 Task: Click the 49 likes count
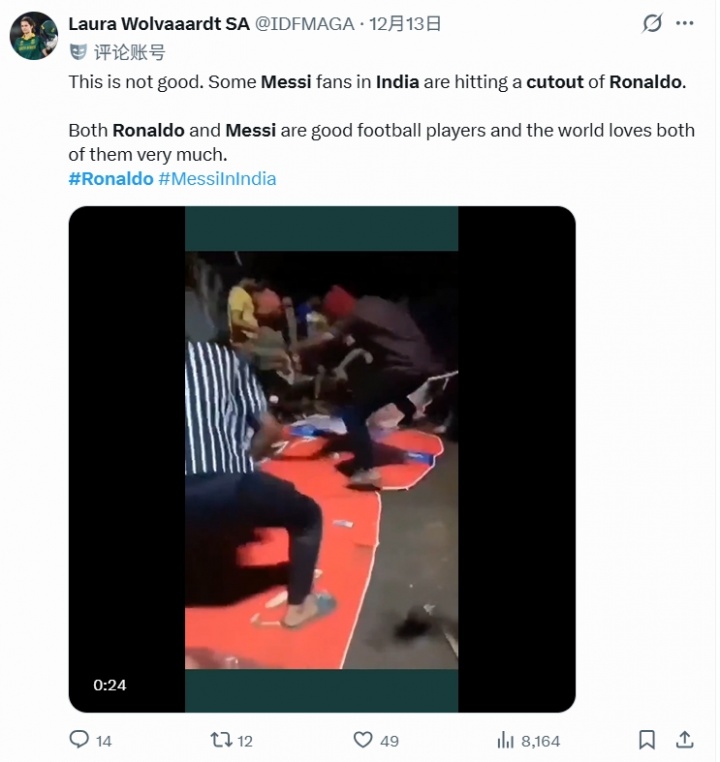coord(389,741)
